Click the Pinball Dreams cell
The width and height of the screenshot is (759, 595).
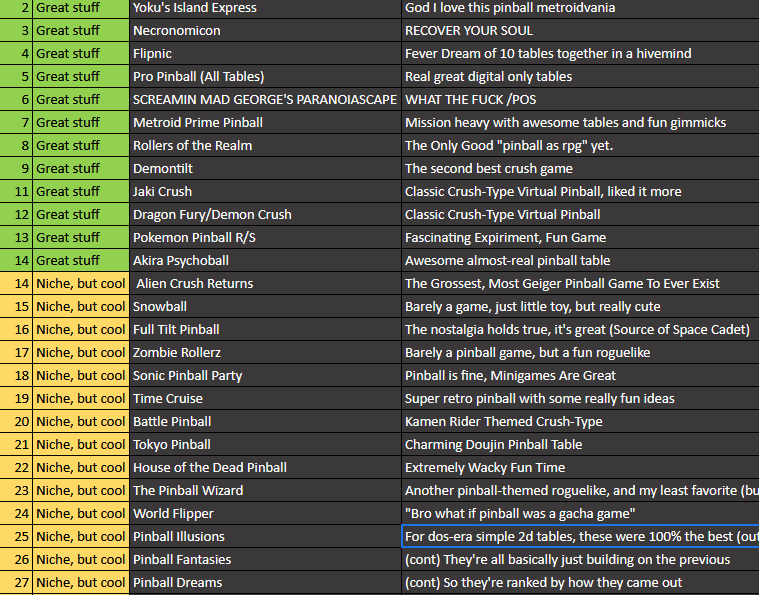265,583
